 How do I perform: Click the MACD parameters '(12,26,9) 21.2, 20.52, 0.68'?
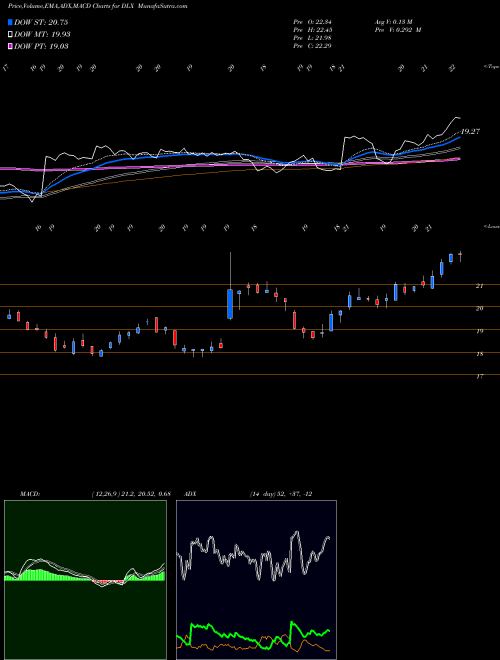point(131,494)
